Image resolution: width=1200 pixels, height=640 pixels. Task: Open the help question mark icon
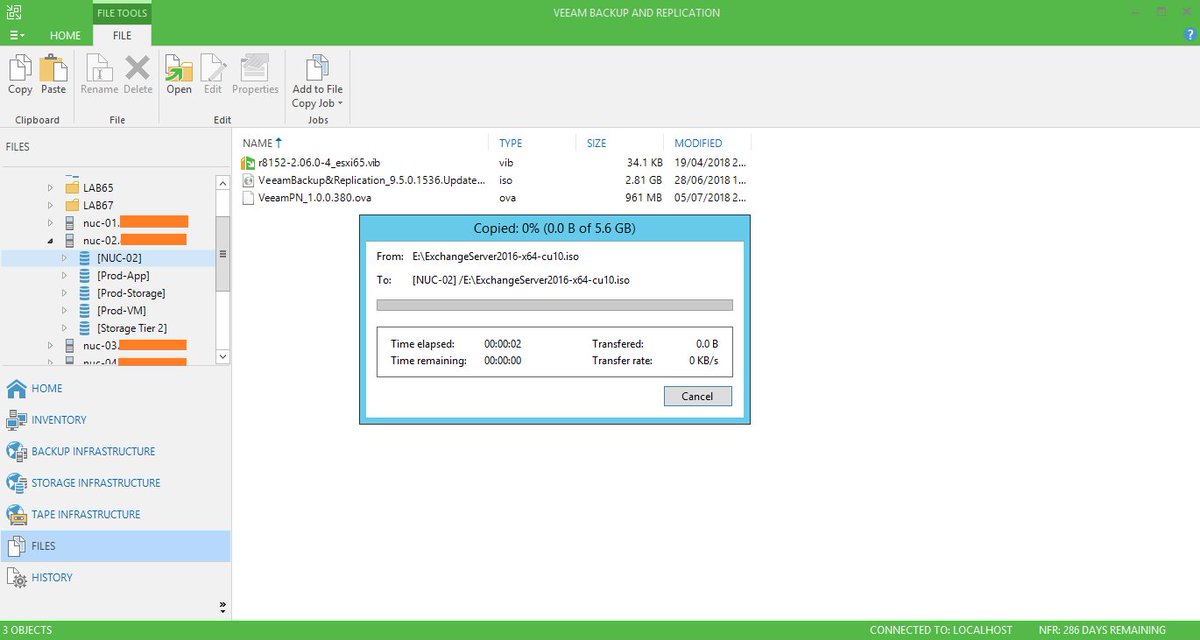[x=1191, y=34]
